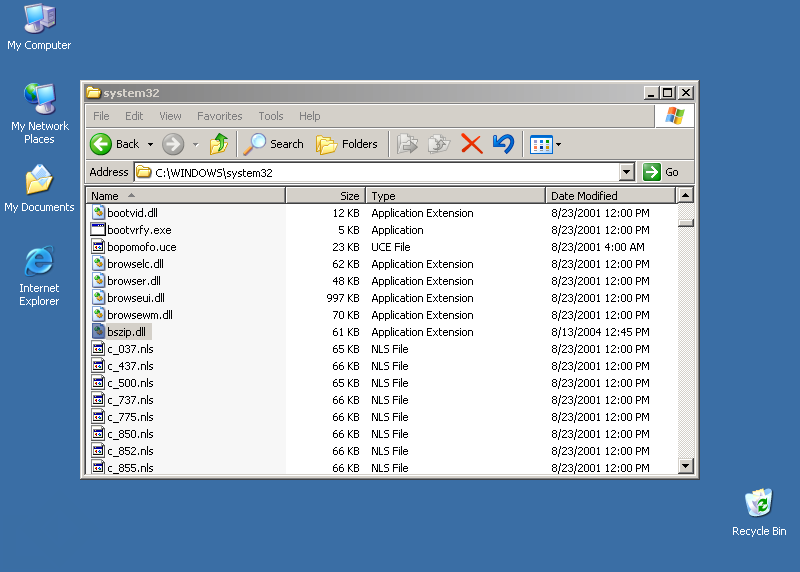This screenshot has height=572, width=800.
Task: Sort by the Date Modified column header
Action: coord(610,195)
